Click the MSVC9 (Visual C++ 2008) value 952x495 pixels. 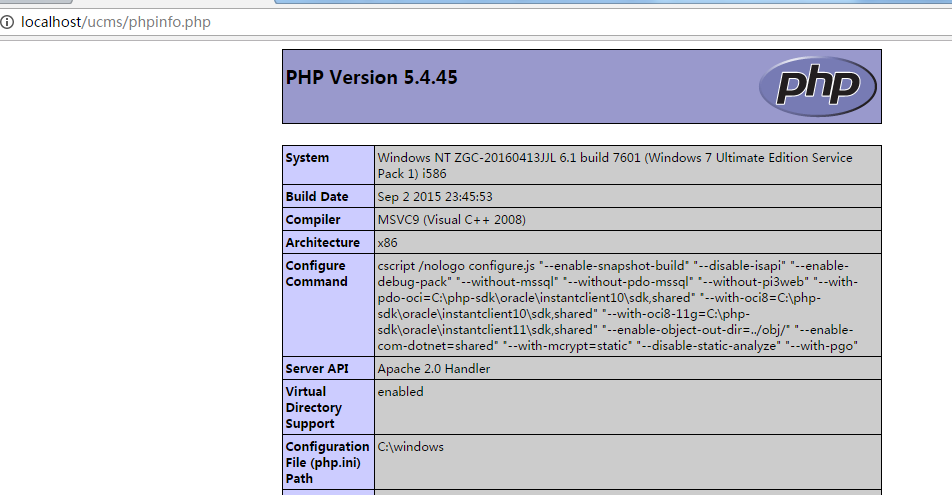click(452, 220)
